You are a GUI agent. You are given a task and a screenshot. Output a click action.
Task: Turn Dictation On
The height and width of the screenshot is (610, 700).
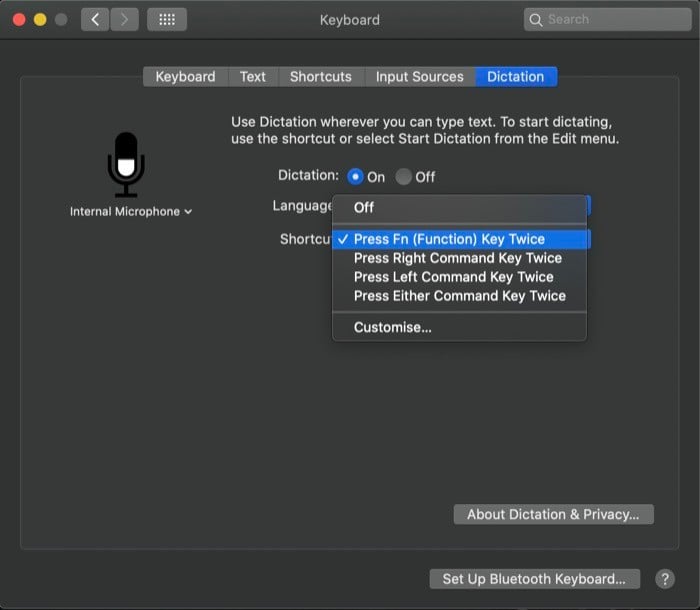coord(355,177)
